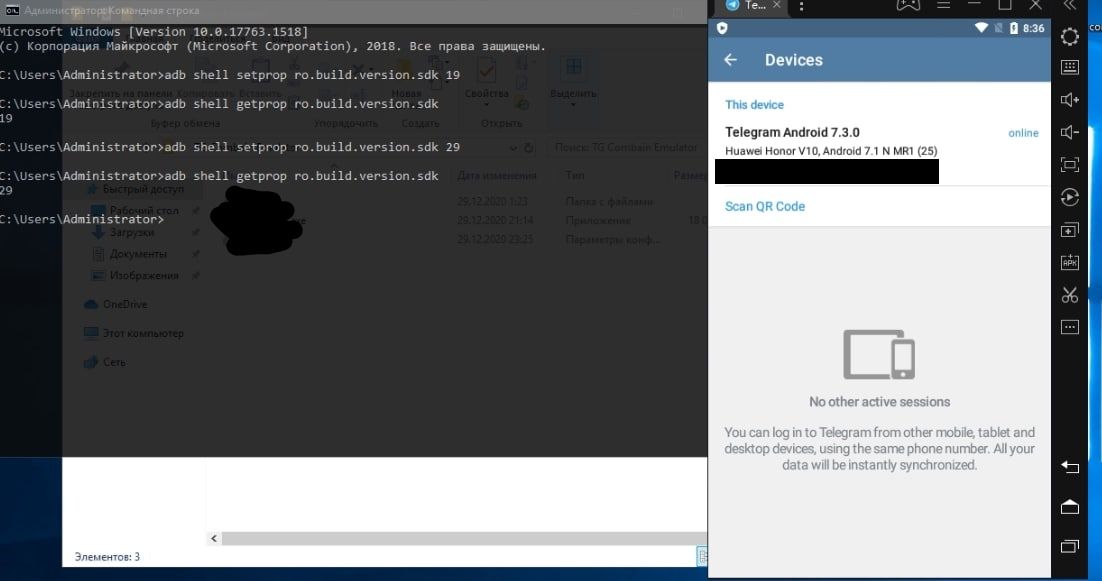Tap the Android home button in sidebar

coord(1070,507)
